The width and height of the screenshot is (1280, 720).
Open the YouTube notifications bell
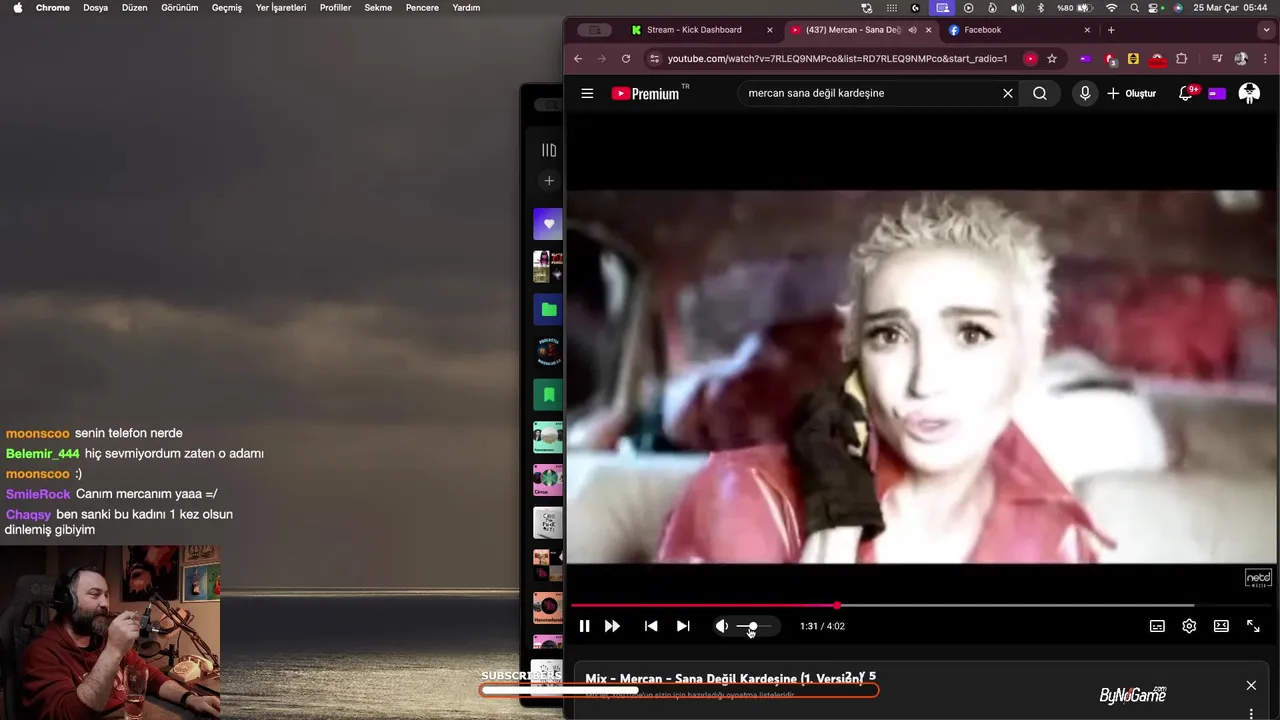[x=1187, y=93]
